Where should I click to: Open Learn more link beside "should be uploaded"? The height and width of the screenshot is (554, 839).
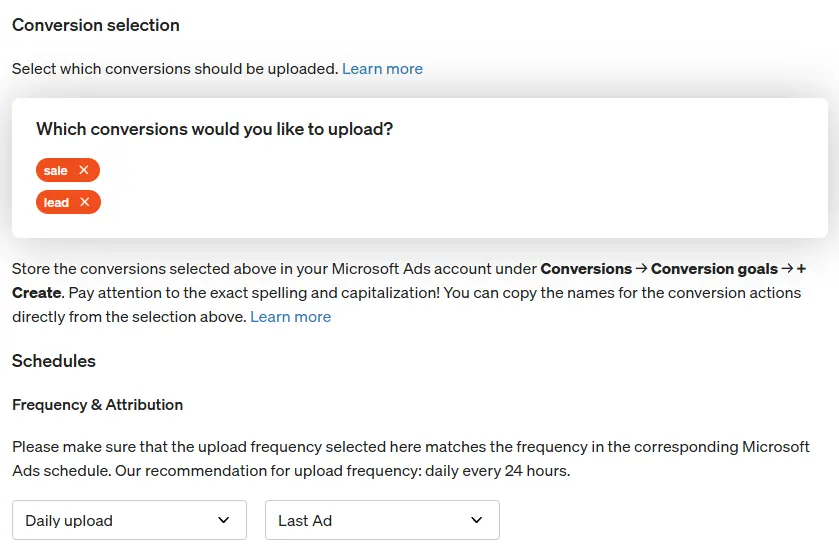pyautogui.click(x=382, y=69)
